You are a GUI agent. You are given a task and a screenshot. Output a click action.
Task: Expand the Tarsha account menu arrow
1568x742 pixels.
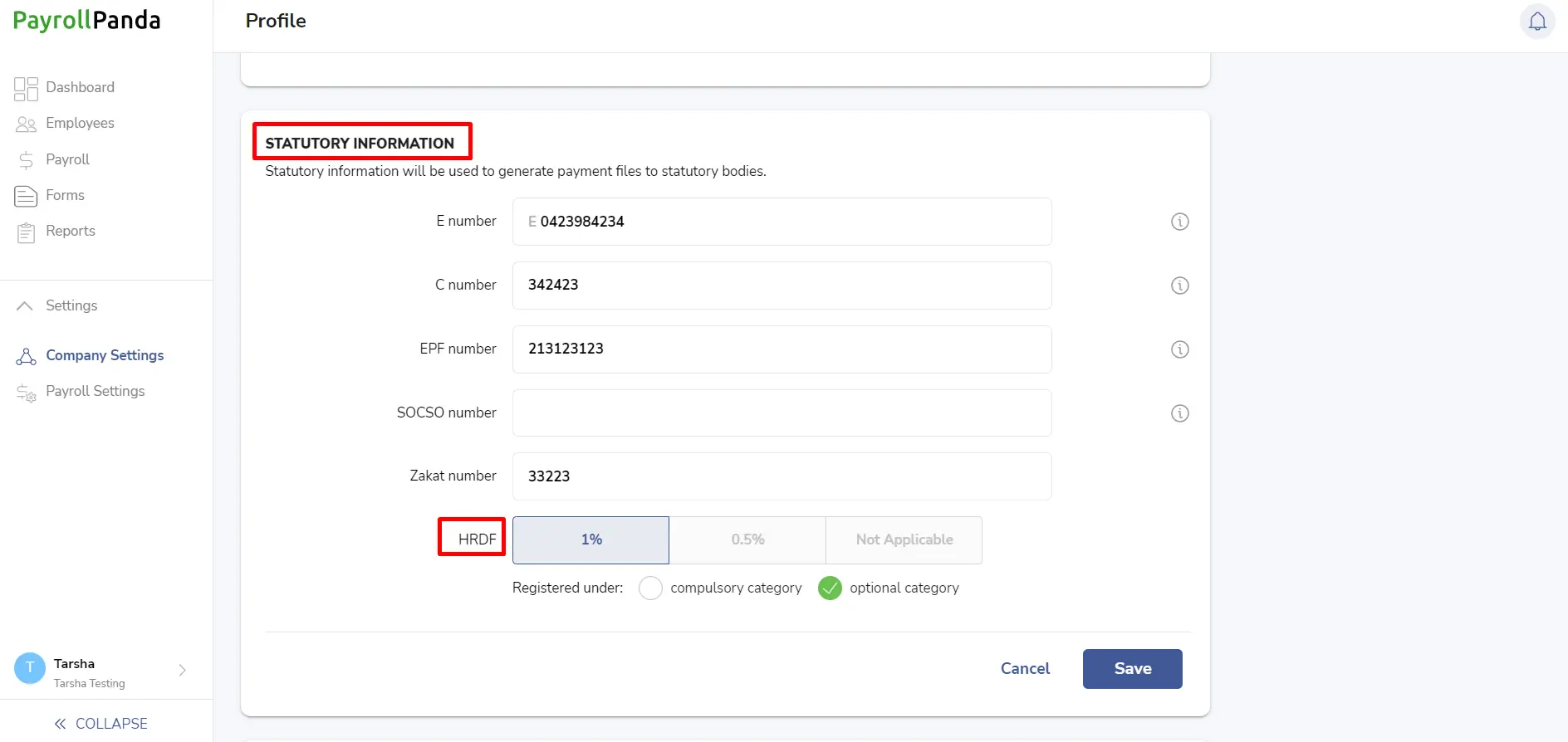click(x=183, y=670)
